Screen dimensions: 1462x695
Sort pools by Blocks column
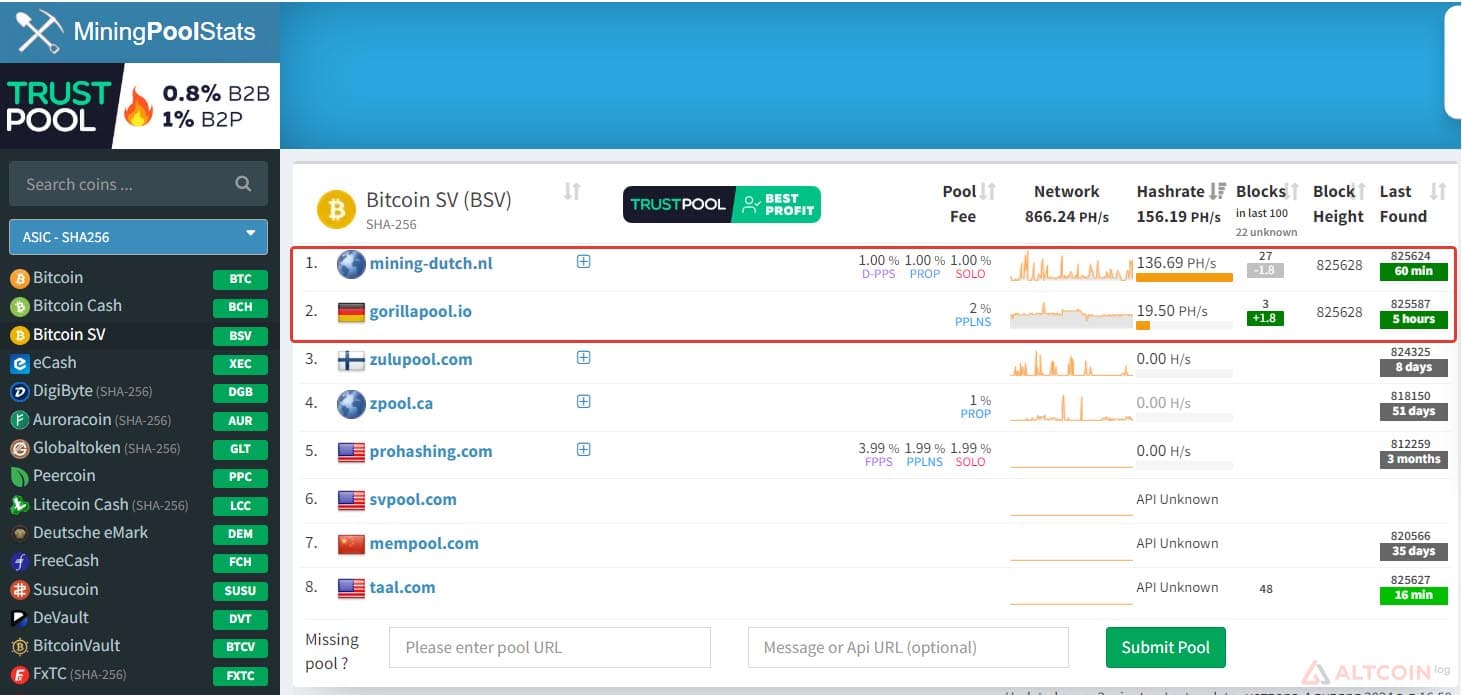1292,191
